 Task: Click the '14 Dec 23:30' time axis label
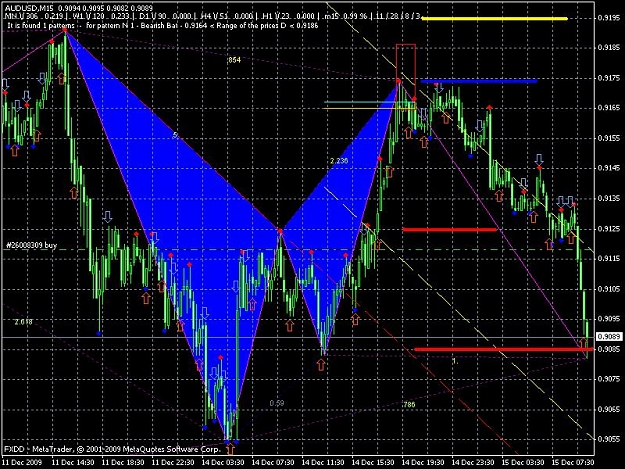[473, 462]
